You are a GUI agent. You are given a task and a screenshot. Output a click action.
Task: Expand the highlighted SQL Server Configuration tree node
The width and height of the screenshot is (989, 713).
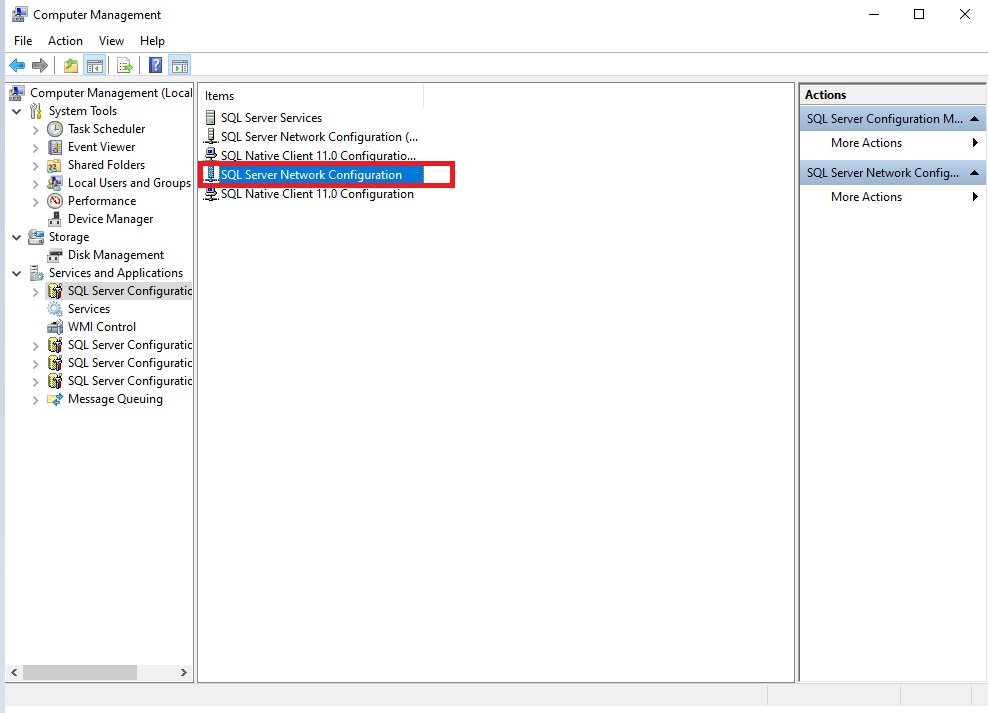pyautogui.click(x=35, y=292)
